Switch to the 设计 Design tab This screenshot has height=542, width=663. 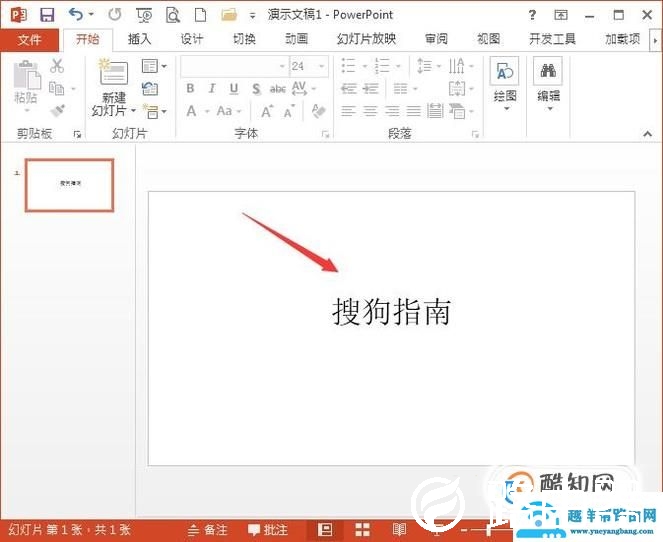click(192, 39)
